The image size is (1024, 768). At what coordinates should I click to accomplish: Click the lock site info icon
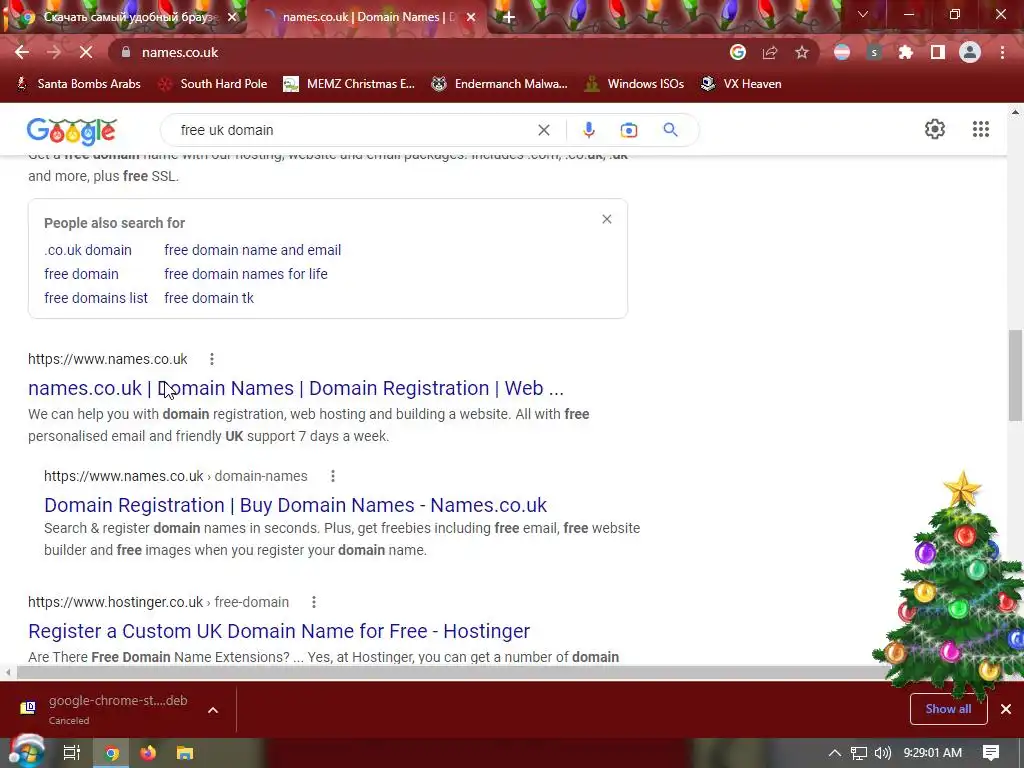pyautogui.click(x=126, y=52)
